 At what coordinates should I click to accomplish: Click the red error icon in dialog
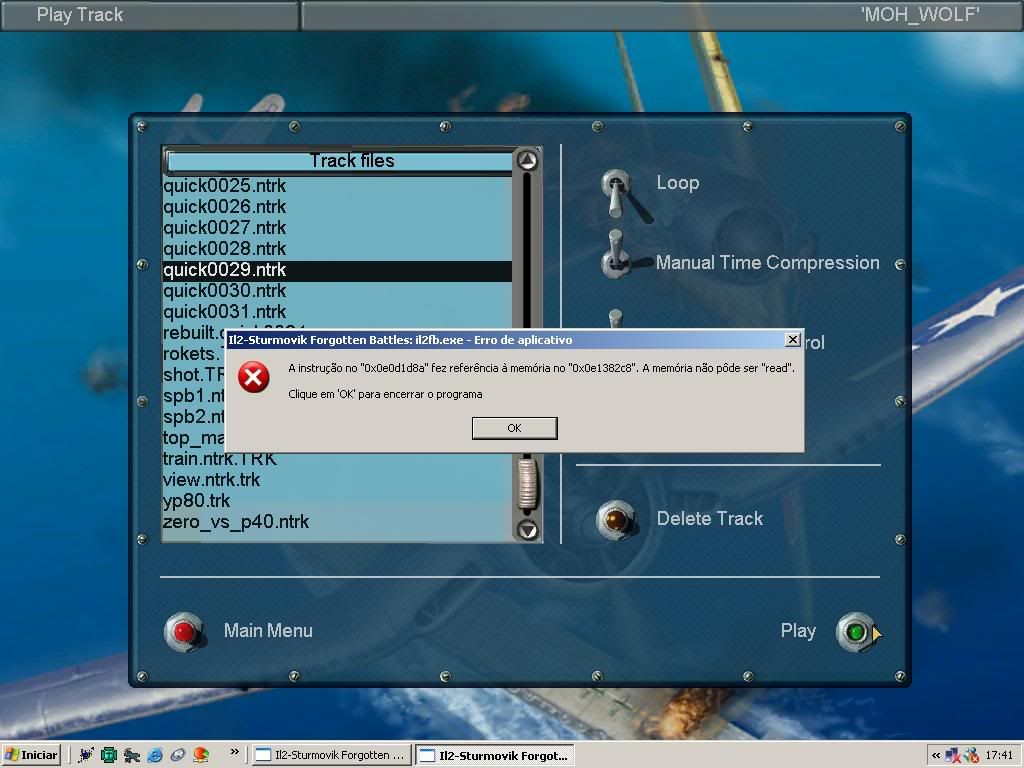pyautogui.click(x=253, y=377)
